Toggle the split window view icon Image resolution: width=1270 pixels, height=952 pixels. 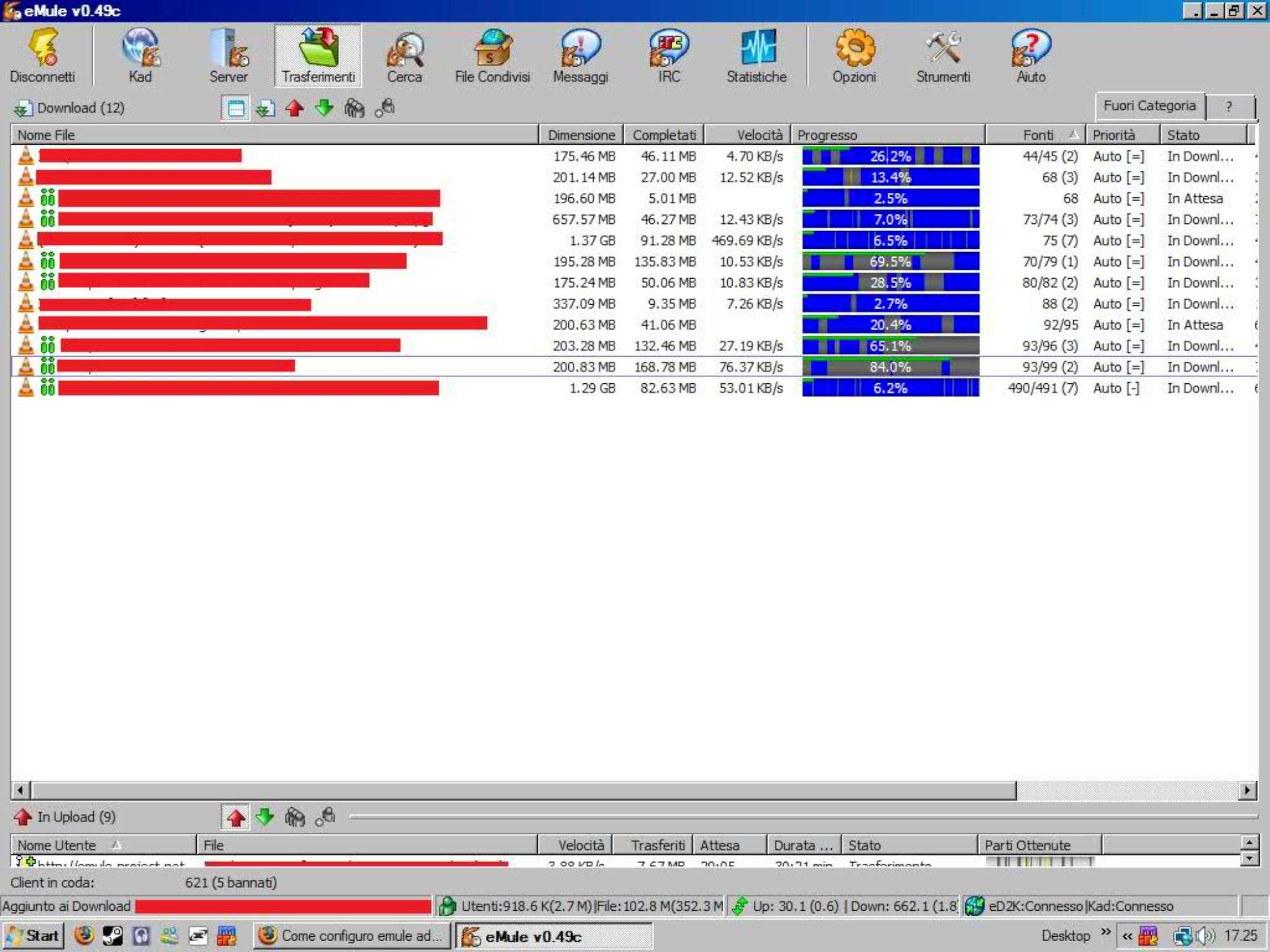[x=236, y=109]
